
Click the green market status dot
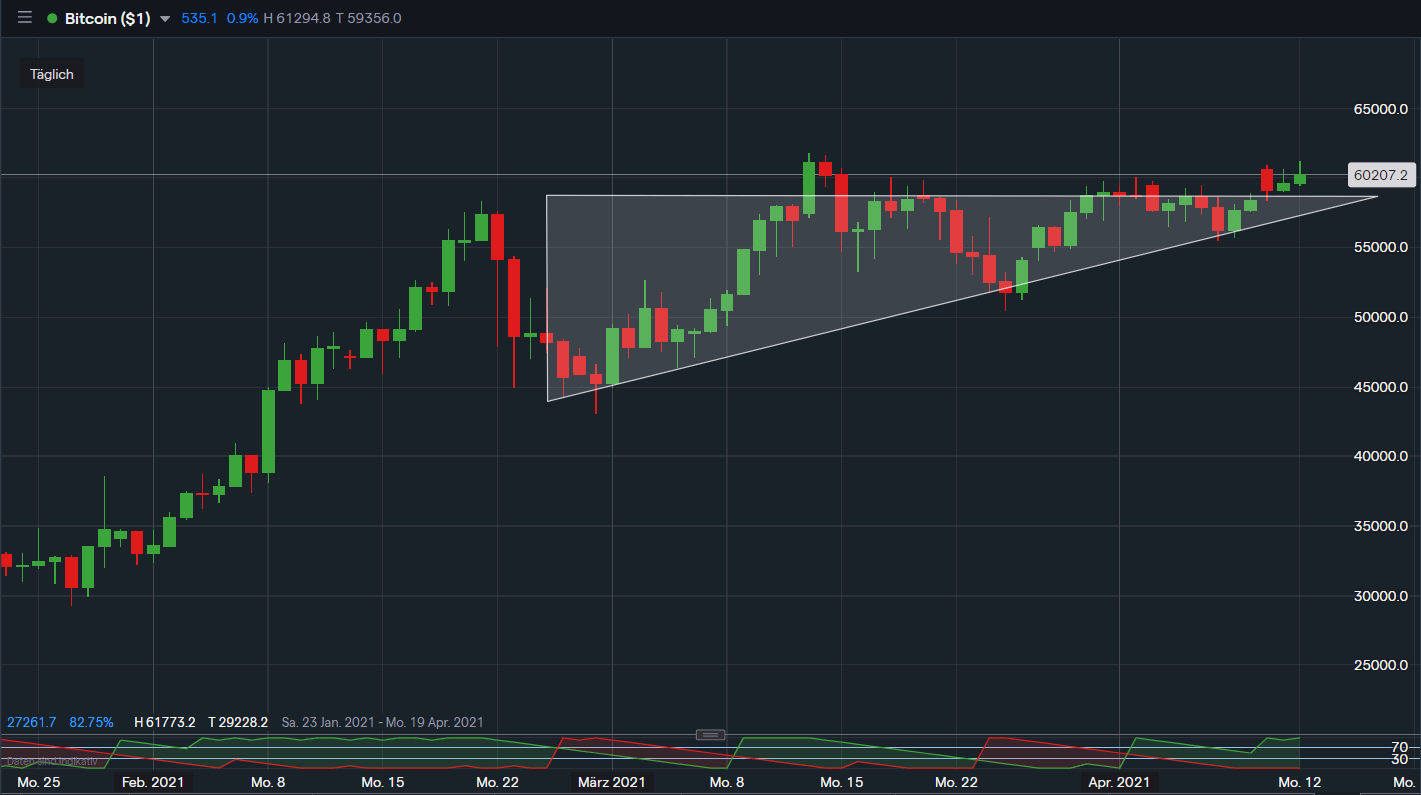click(52, 19)
